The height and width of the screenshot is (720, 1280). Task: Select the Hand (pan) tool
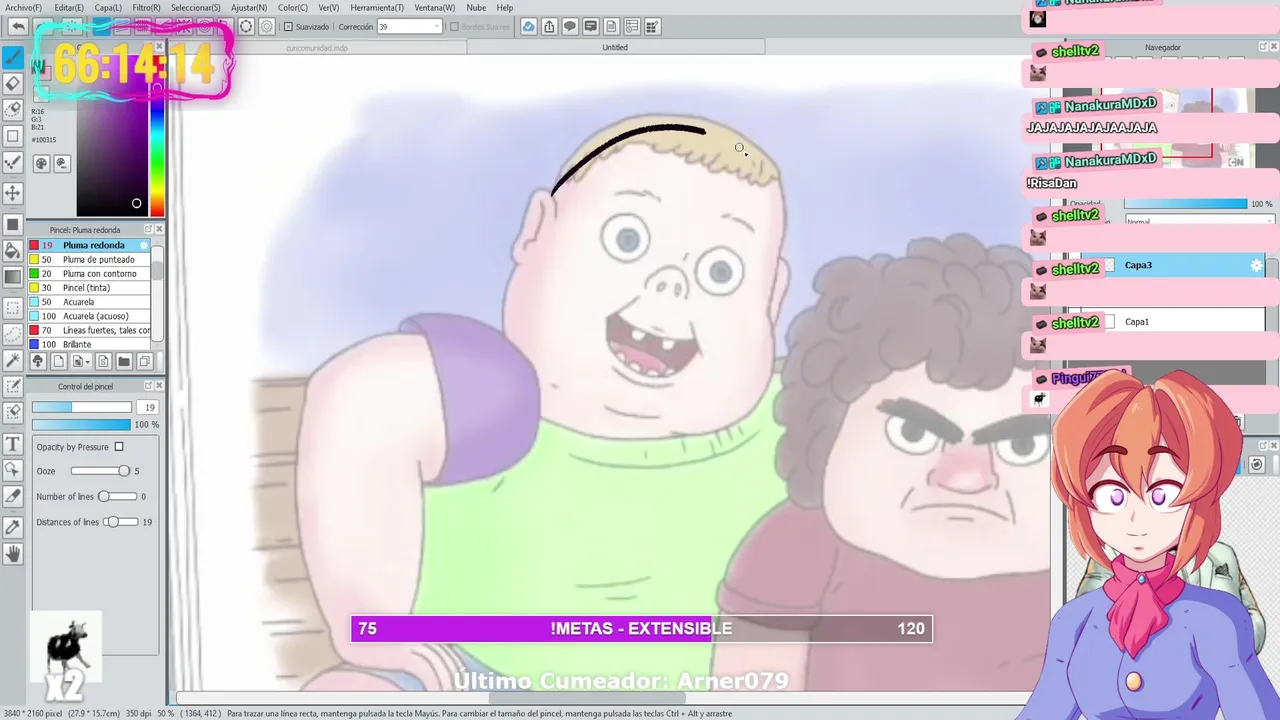[x=13, y=553]
